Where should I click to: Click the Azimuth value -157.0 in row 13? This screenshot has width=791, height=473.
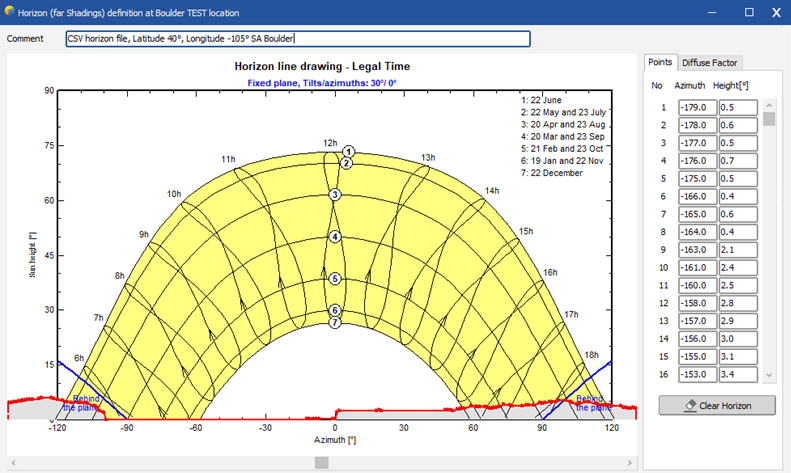point(696,321)
